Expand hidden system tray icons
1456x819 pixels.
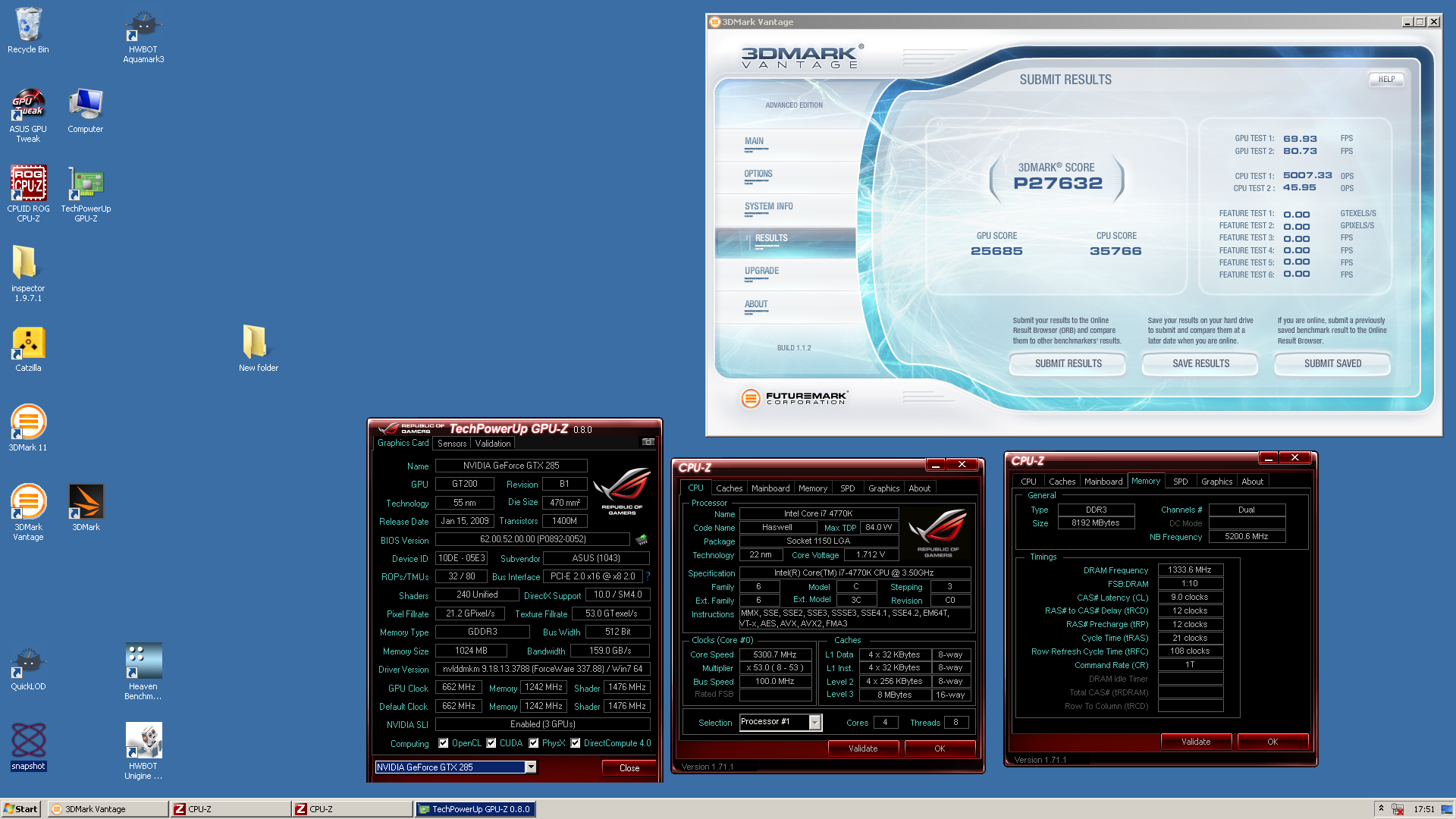coord(1381,808)
